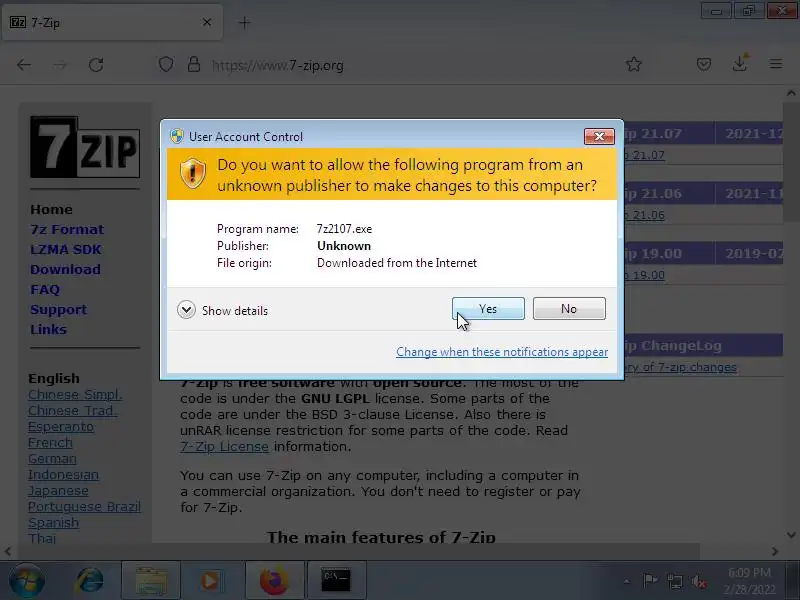Click horizontal scrollbar left arrow

click(x=8, y=552)
